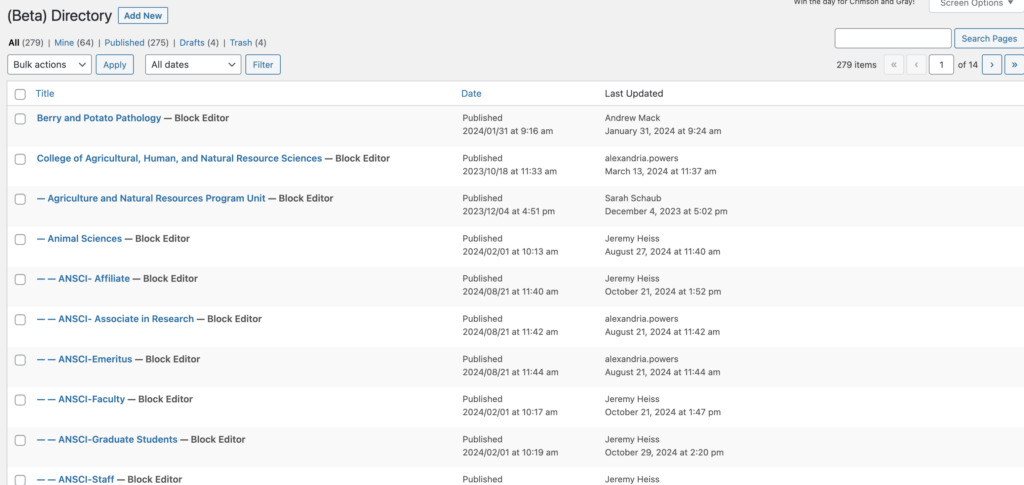This screenshot has height=485, width=1024.
Task: Check the Berry and Potato Pathology row
Action: 20,119
